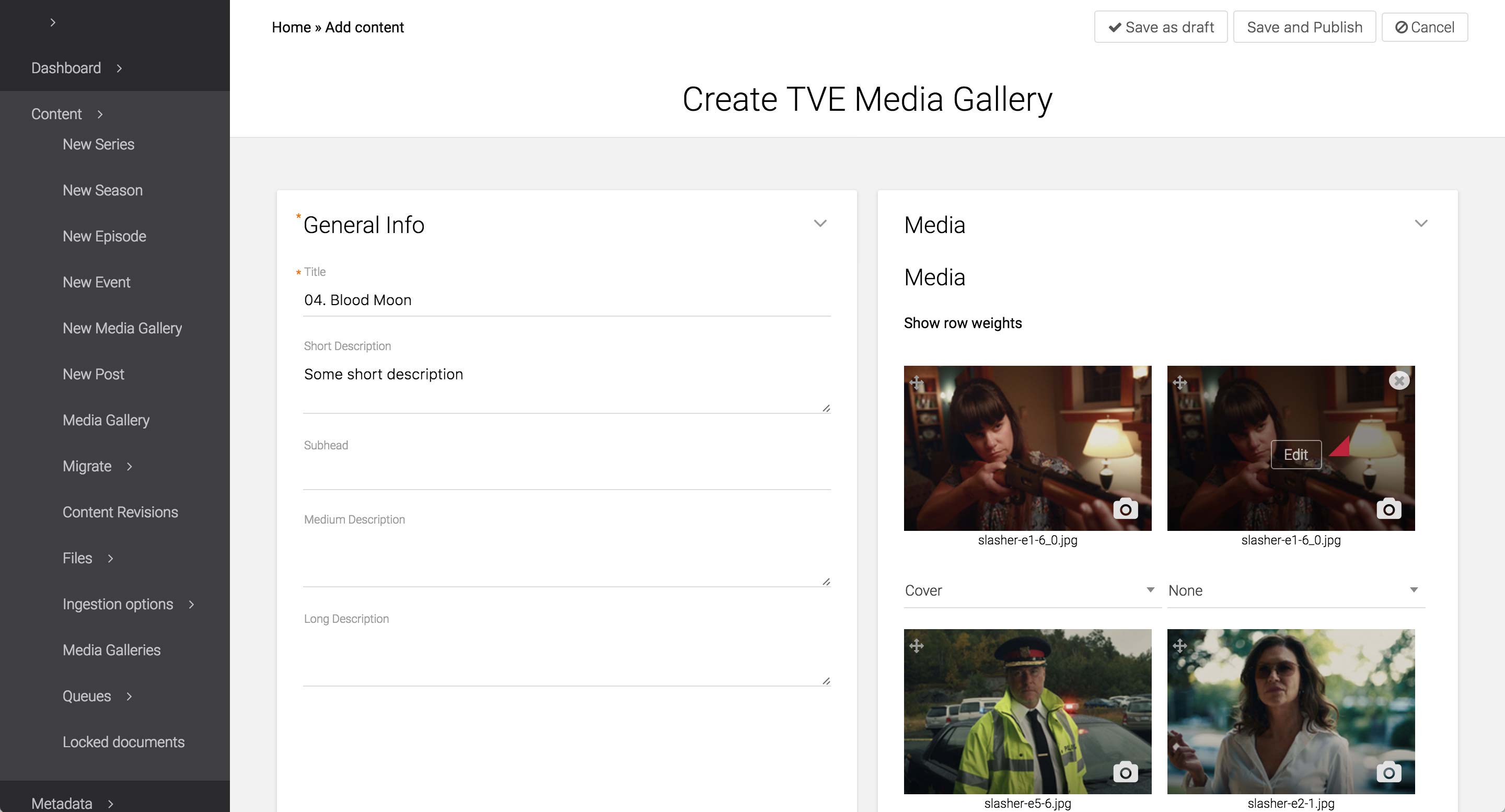
Task: Open the Cover dropdown
Action: [x=1029, y=590]
